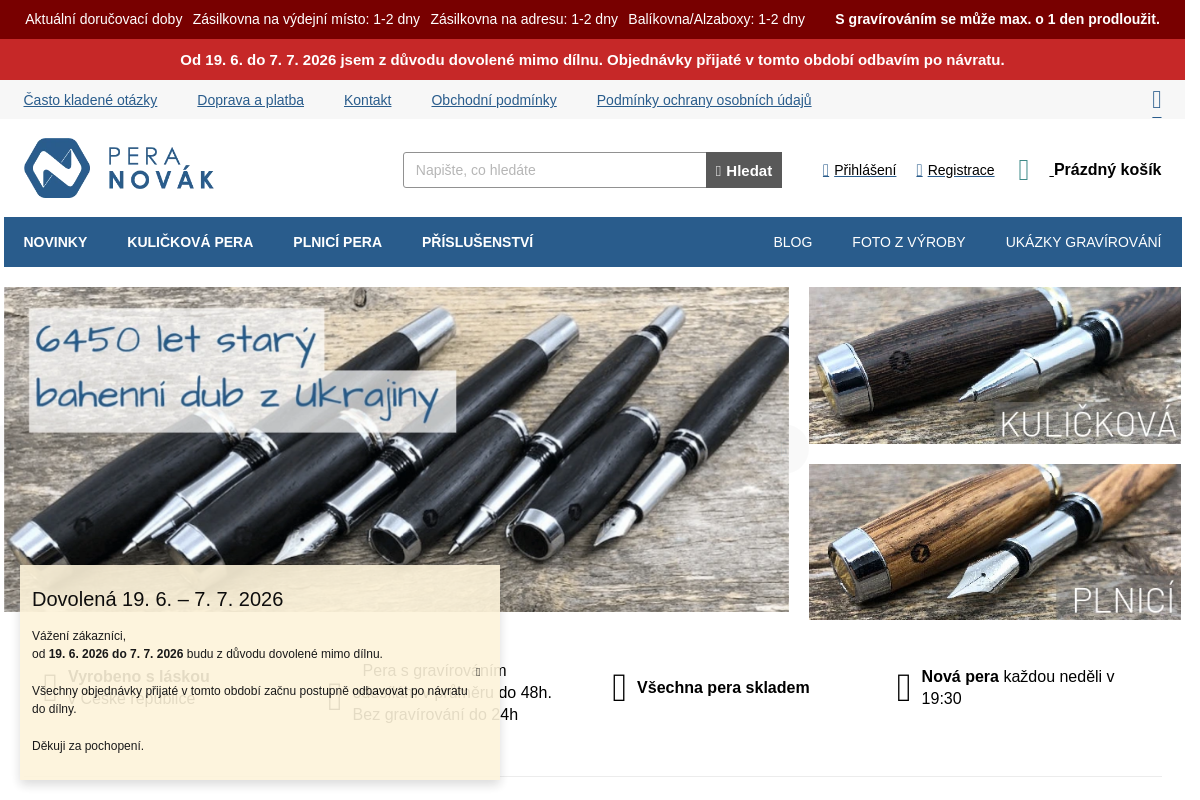Open the Kuličková pens banner
Viewport: 1200px width, 800px height.
pyautogui.click(x=995, y=366)
